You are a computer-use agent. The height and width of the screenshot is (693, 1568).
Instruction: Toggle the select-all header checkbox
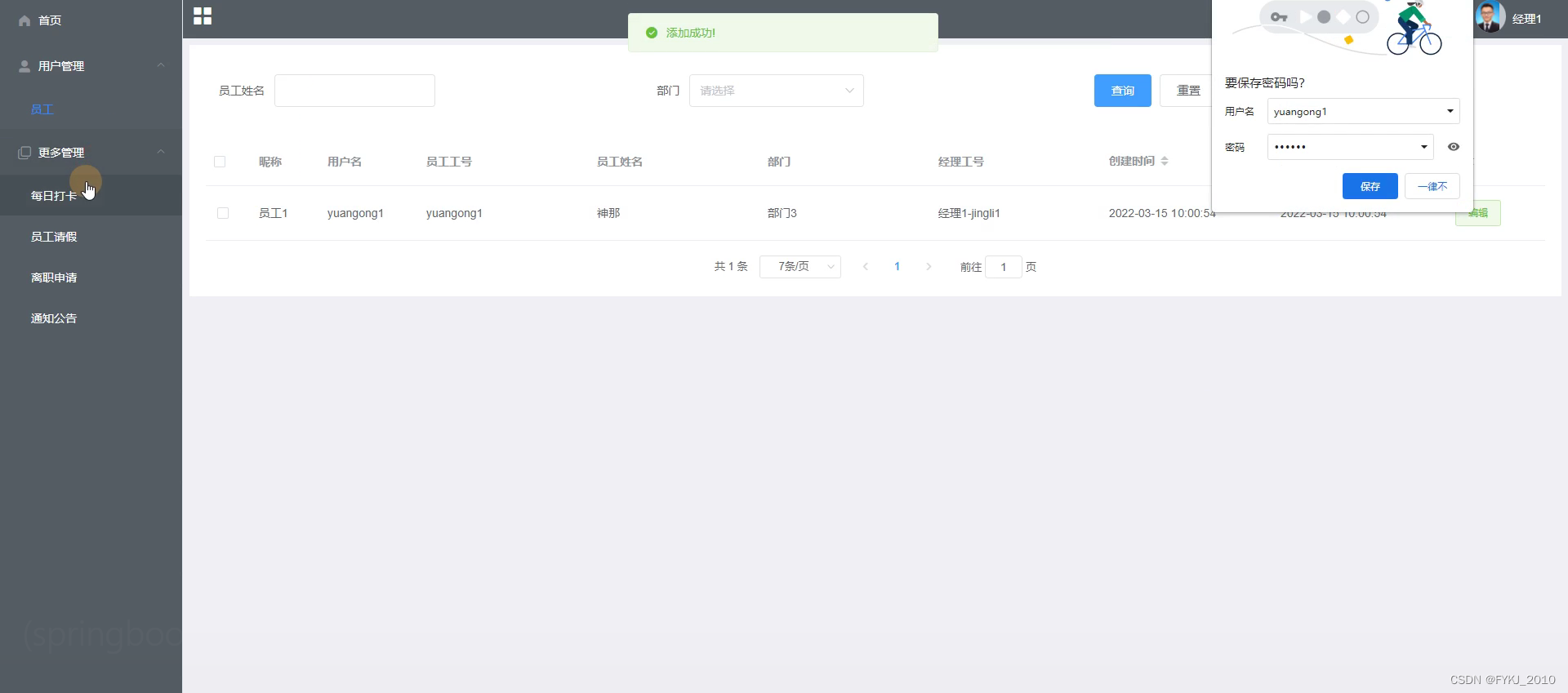click(220, 162)
